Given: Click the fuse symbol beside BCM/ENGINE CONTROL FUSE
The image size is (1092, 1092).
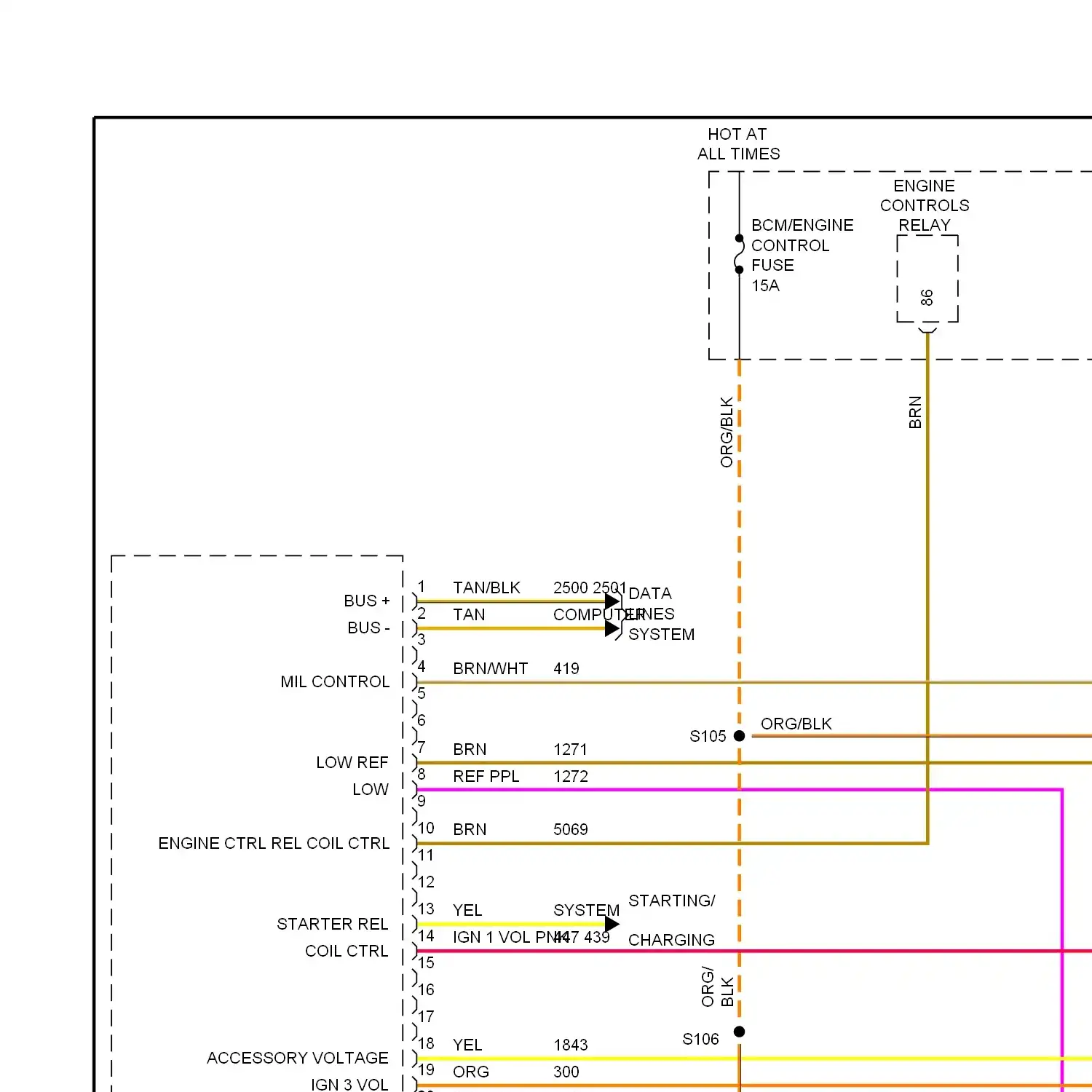Looking at the screenshot, I should (739, 254).
